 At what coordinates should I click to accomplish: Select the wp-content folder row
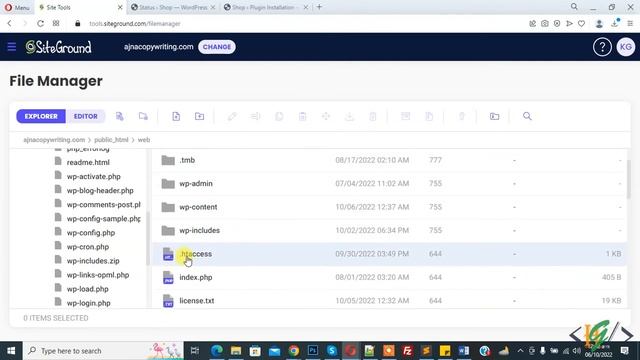[x=389, y=207]
